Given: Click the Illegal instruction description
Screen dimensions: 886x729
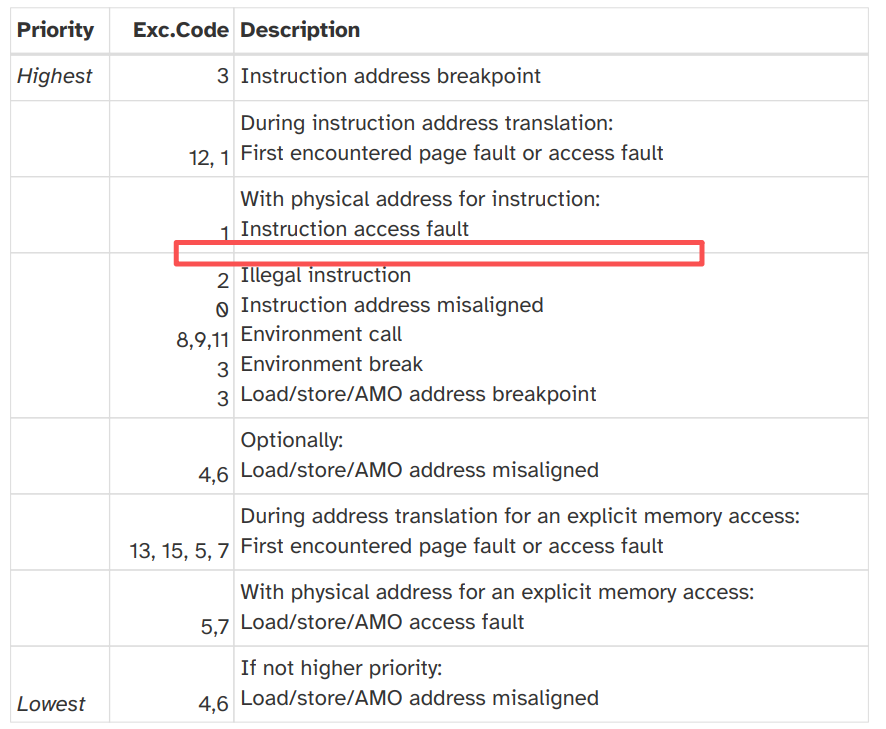Looking at the screenshot, I should (325, 275).
